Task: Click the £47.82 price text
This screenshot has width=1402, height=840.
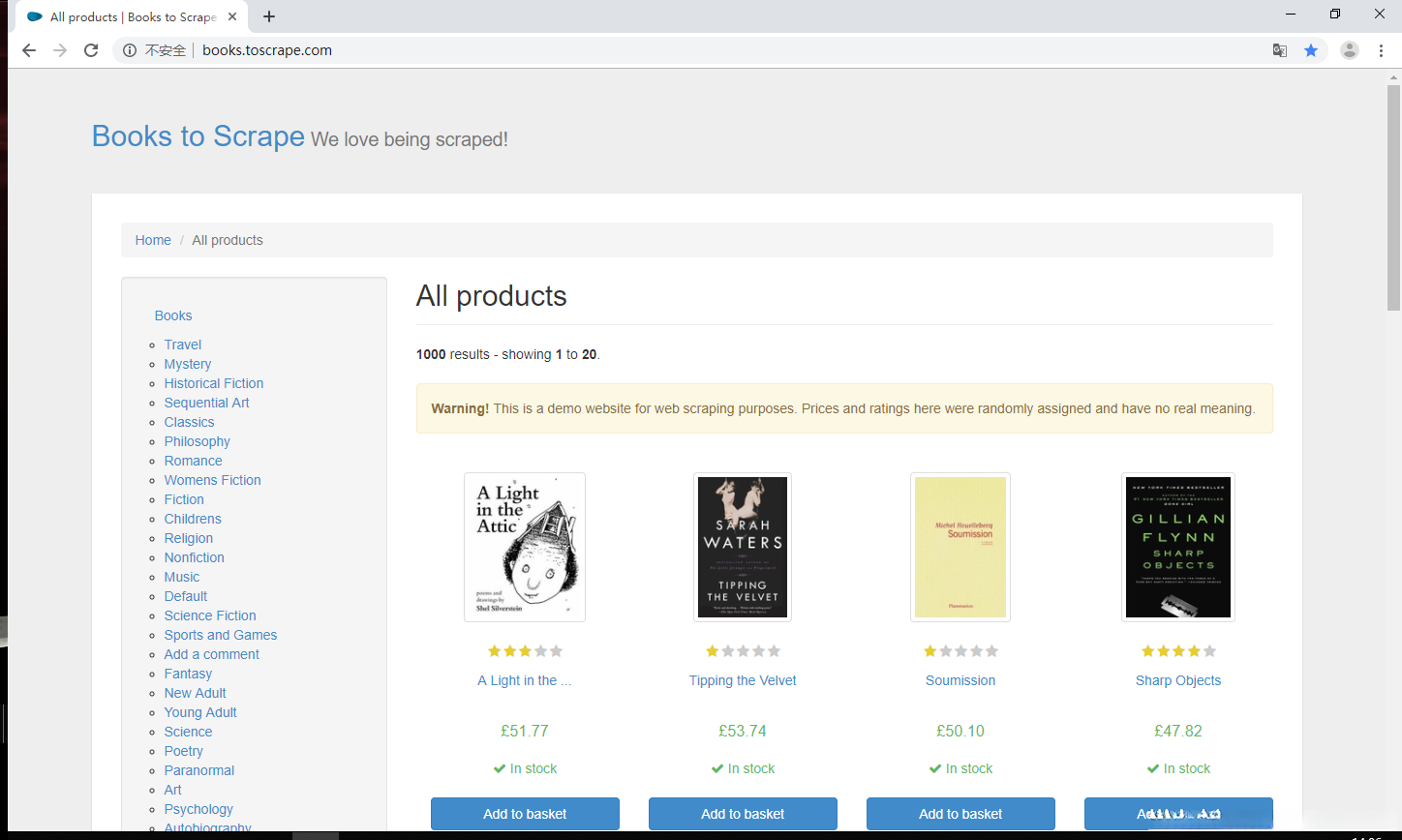Action: 1178,731
